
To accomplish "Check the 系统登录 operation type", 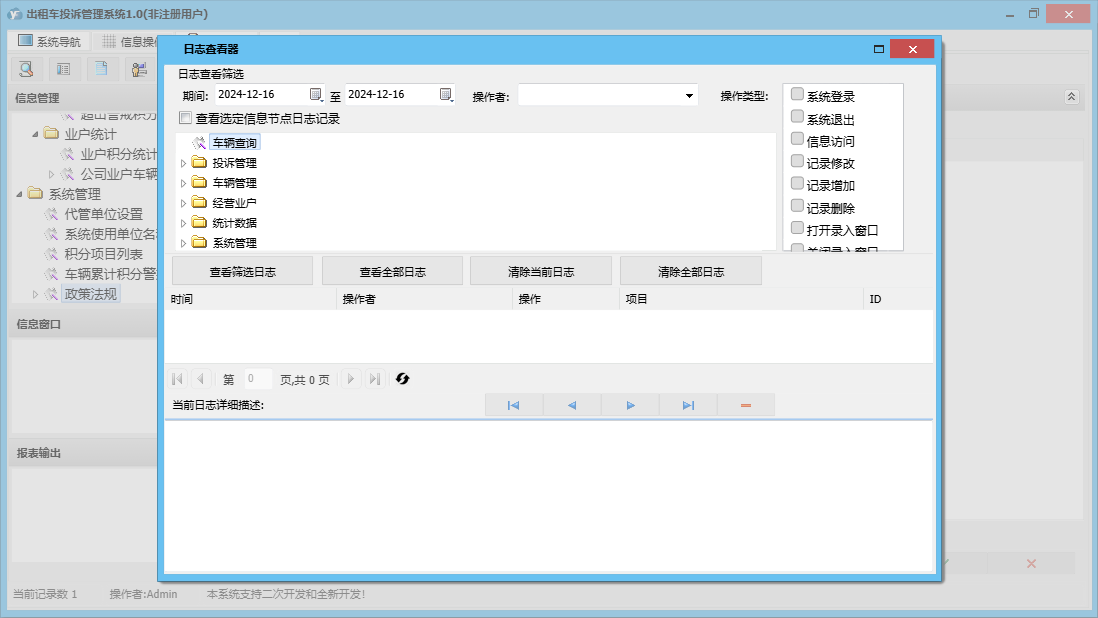I will click(797, 94).
